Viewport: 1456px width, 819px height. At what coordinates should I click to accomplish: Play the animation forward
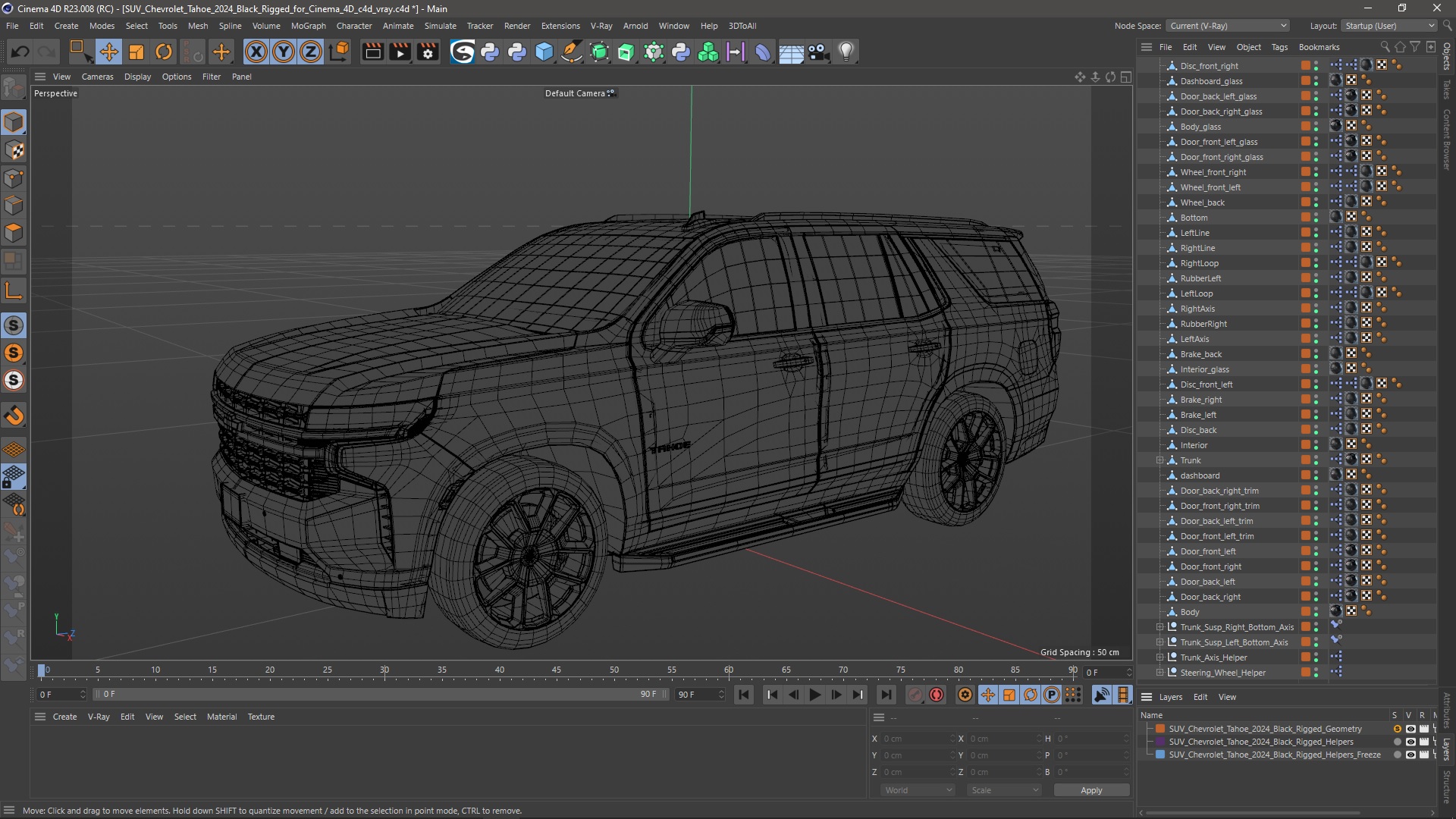(x=815, y=695)
